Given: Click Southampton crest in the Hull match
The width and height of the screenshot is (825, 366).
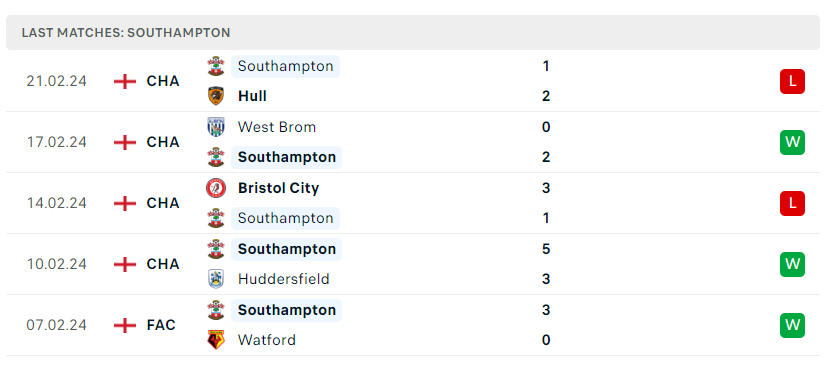Looking at the screenshot, I should (x=216, y=66).
